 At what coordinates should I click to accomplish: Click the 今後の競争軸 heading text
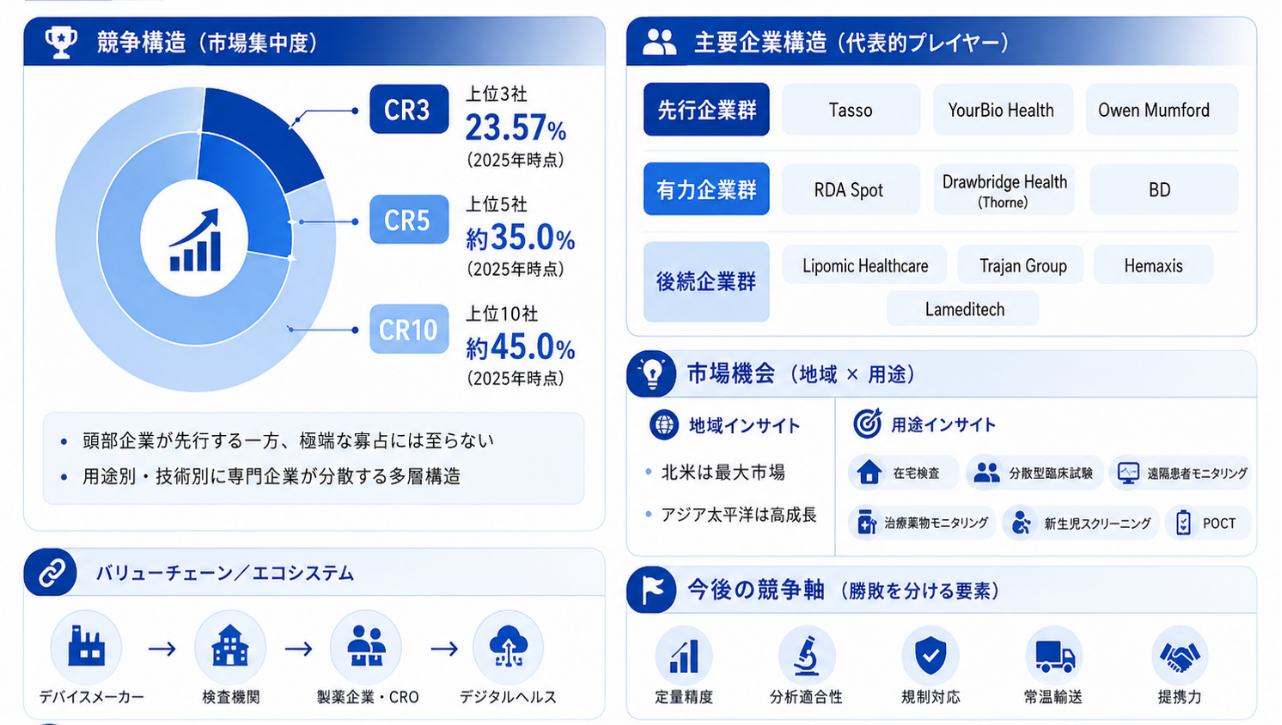[x=756, y=590]
